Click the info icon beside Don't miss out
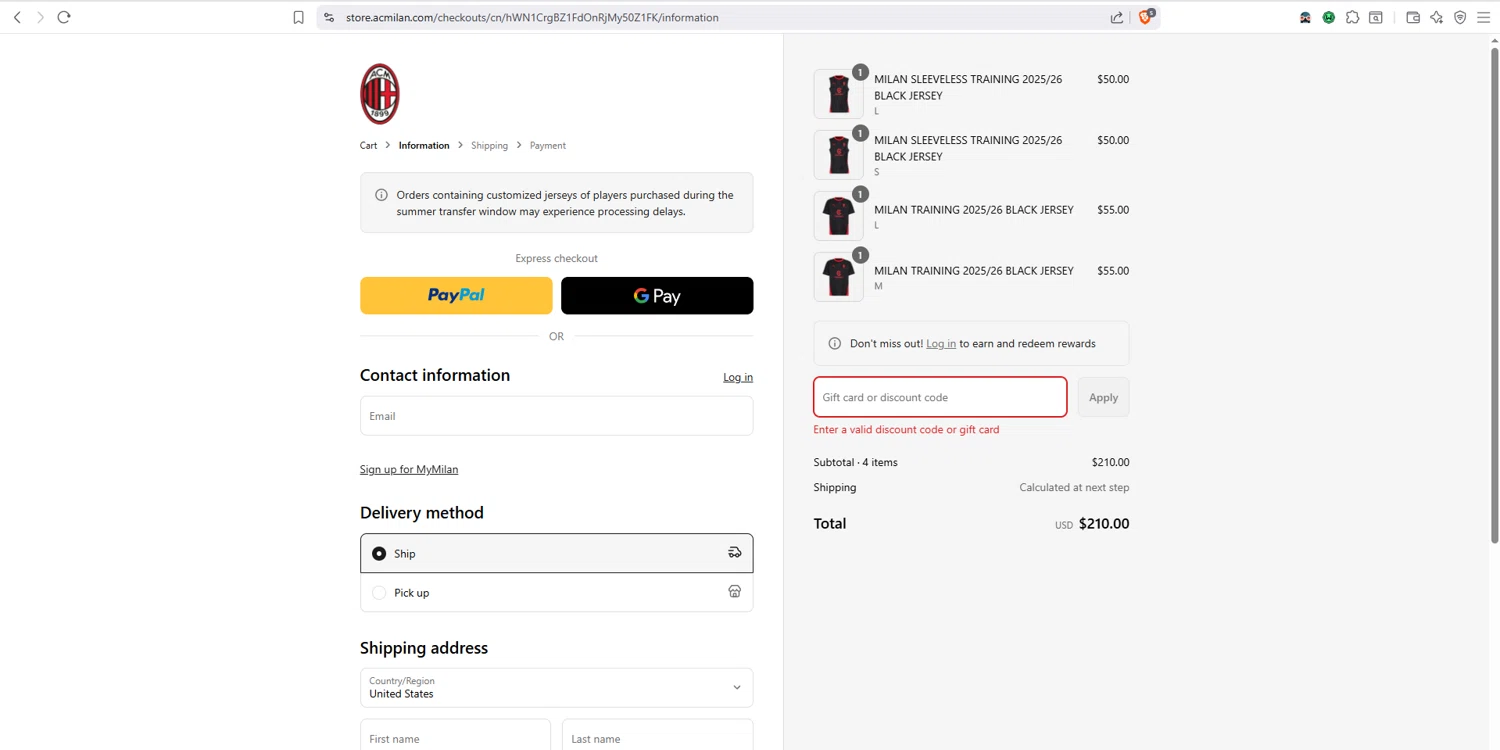Screen dimensions: 1500x750 pyautogui.click(x=835, y=343)
